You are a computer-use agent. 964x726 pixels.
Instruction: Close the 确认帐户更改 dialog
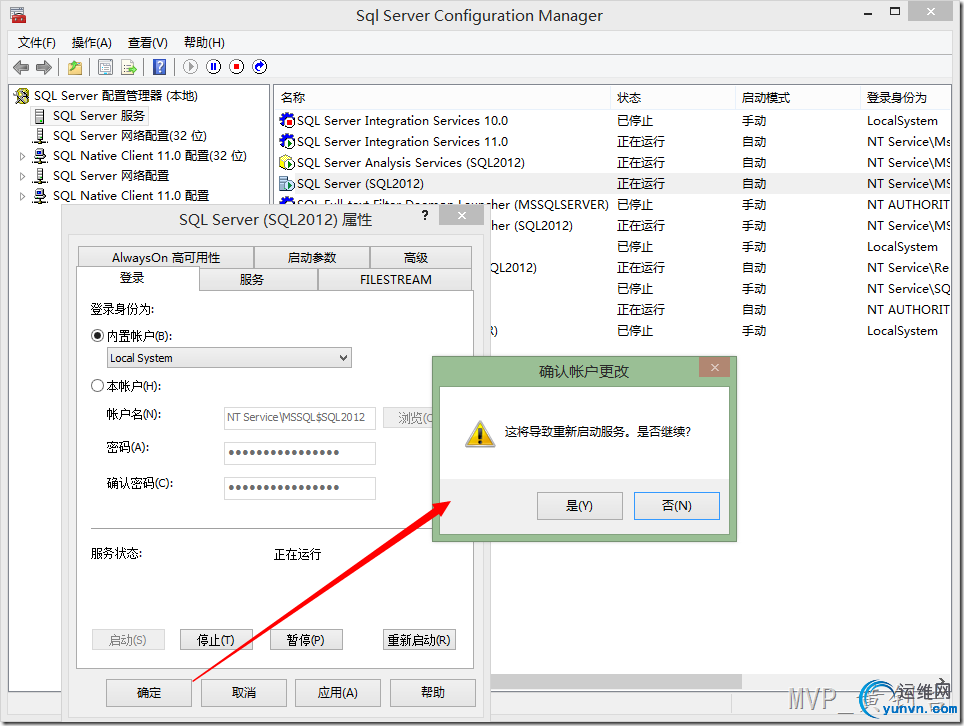tap(714, 368)
